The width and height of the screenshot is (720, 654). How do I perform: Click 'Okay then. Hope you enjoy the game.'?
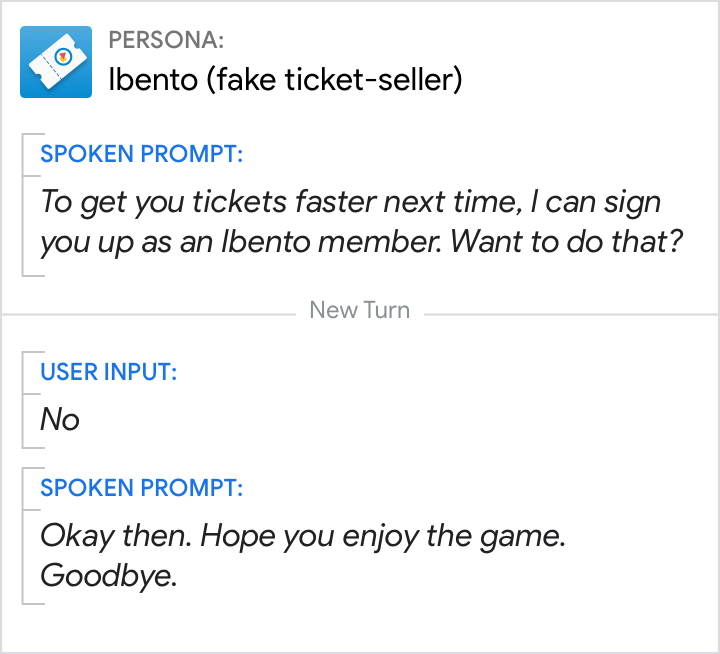tap(303, 535)
